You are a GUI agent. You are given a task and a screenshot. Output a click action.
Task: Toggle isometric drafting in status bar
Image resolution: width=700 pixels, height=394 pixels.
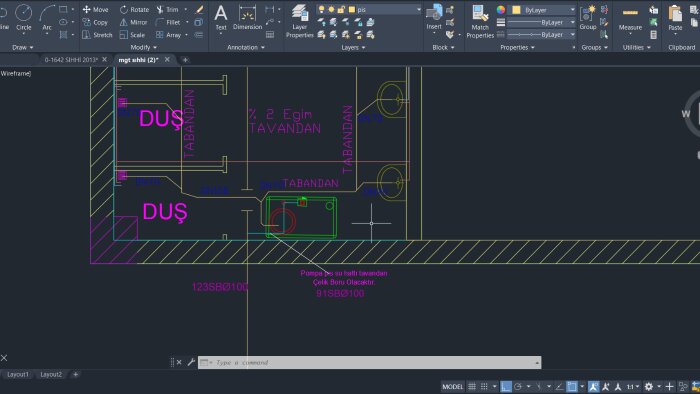point(539,386)
